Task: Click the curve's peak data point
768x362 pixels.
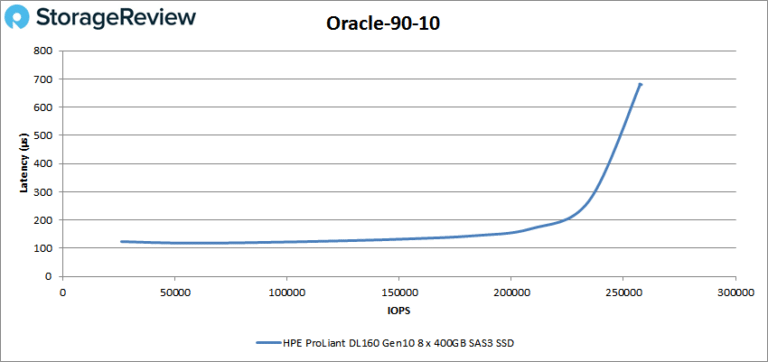Action: [640, 84]
